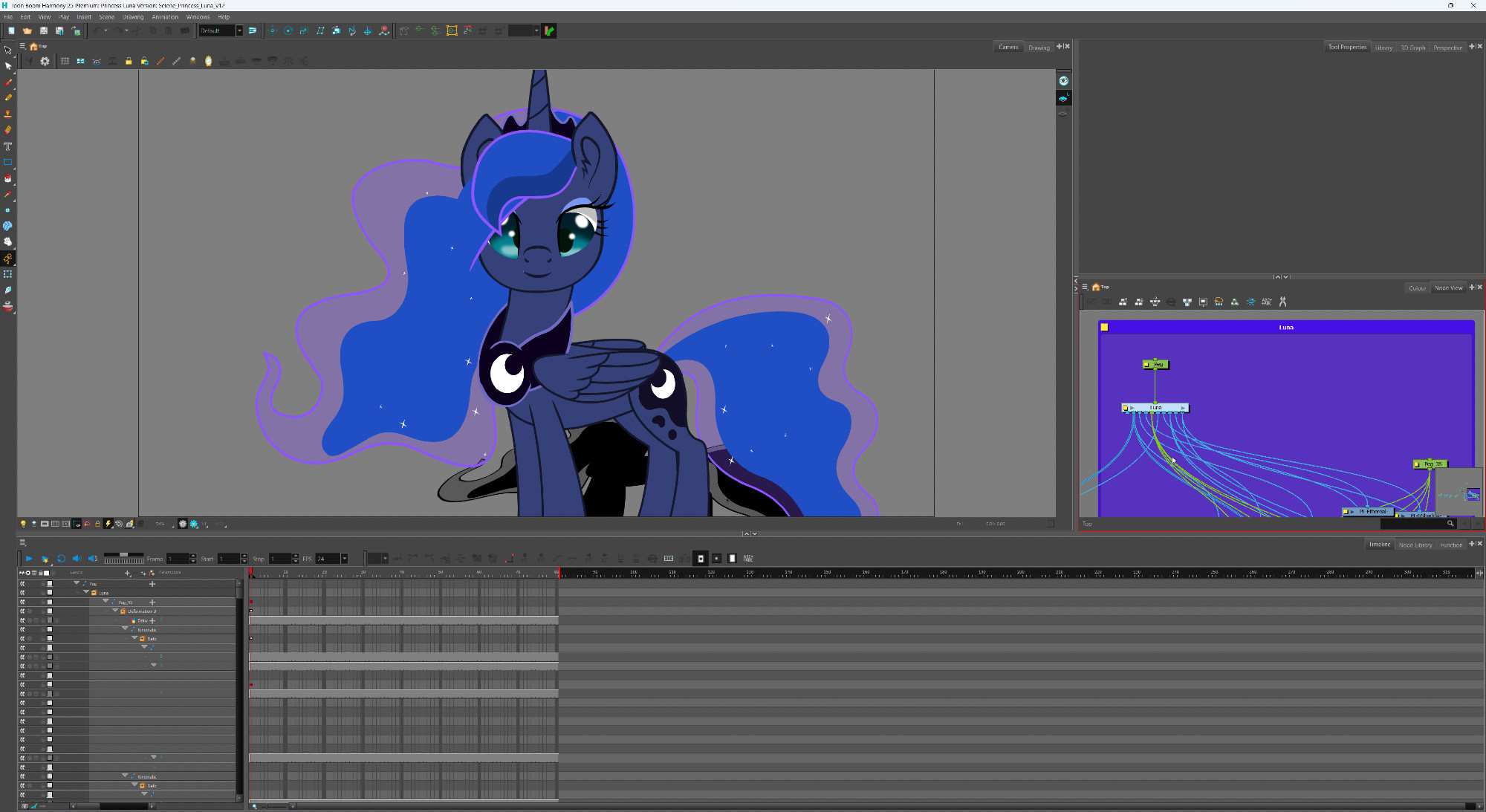Click the Open Scene folder icon
Screen dimensions: 1486x812
(x=27, y=30)
